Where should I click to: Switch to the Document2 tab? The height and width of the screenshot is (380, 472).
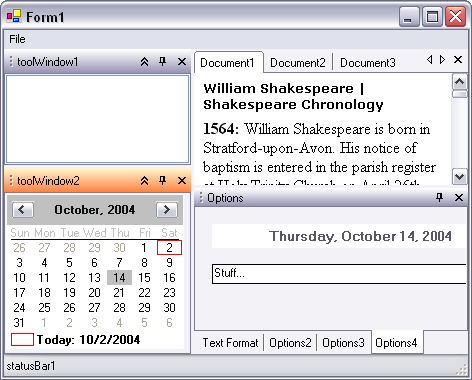coord(298,63)
